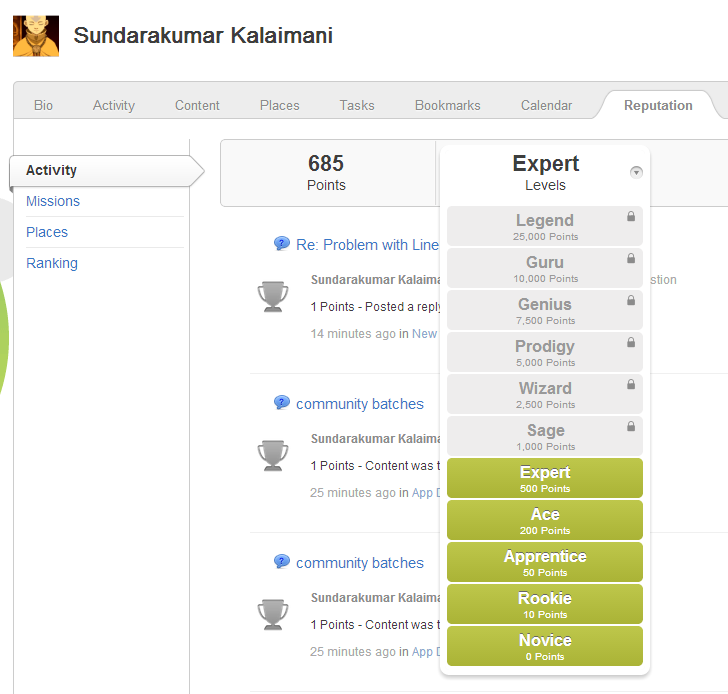Click the Guru level lock icon

(631, 258)
